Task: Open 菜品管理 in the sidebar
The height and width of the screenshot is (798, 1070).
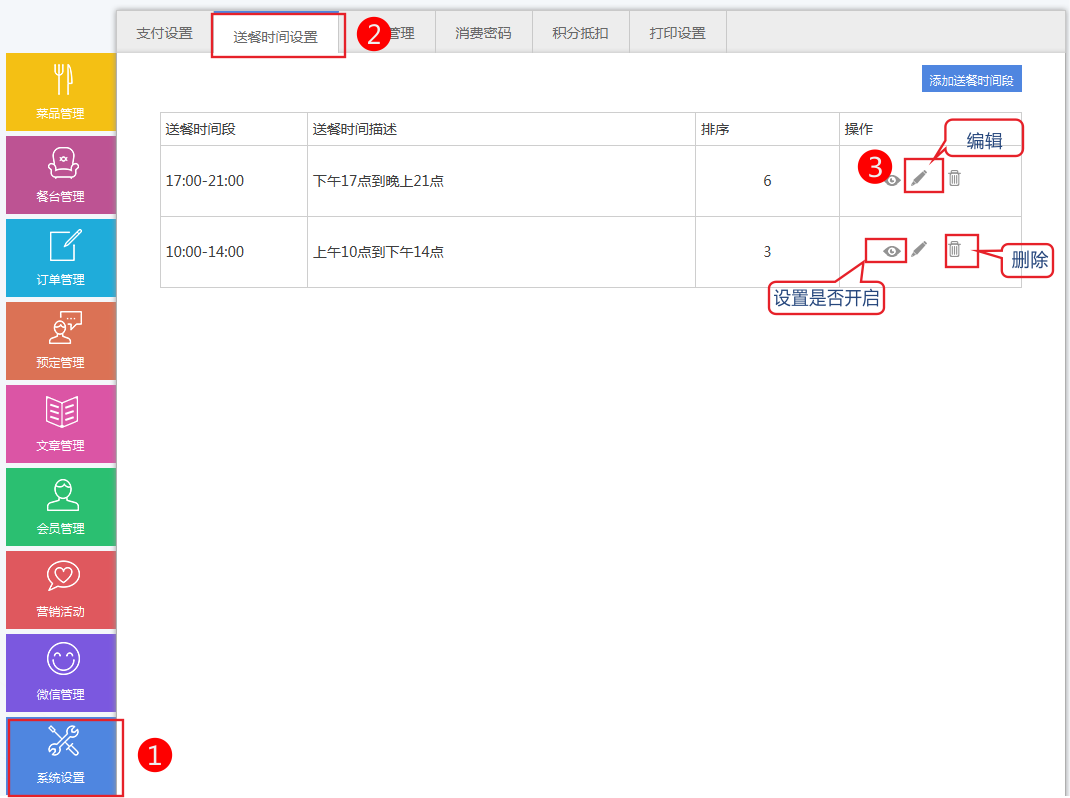Action: (61, 92)
